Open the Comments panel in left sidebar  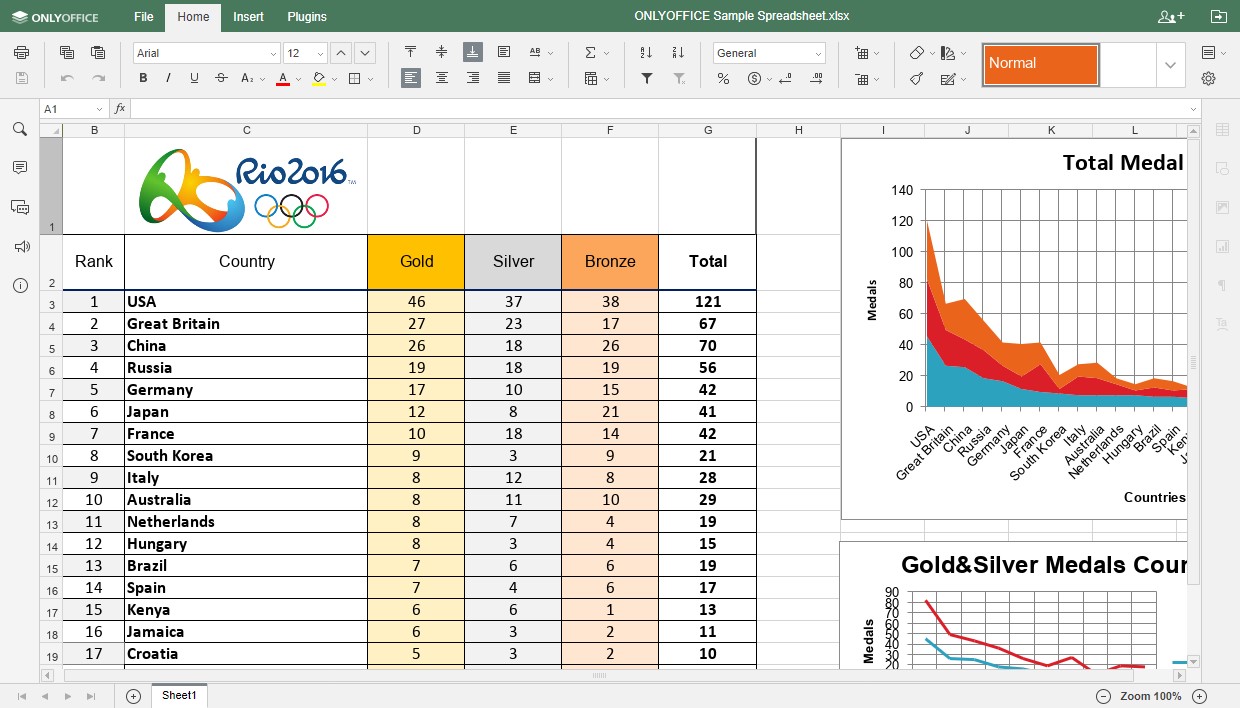[x=19, y=168]
